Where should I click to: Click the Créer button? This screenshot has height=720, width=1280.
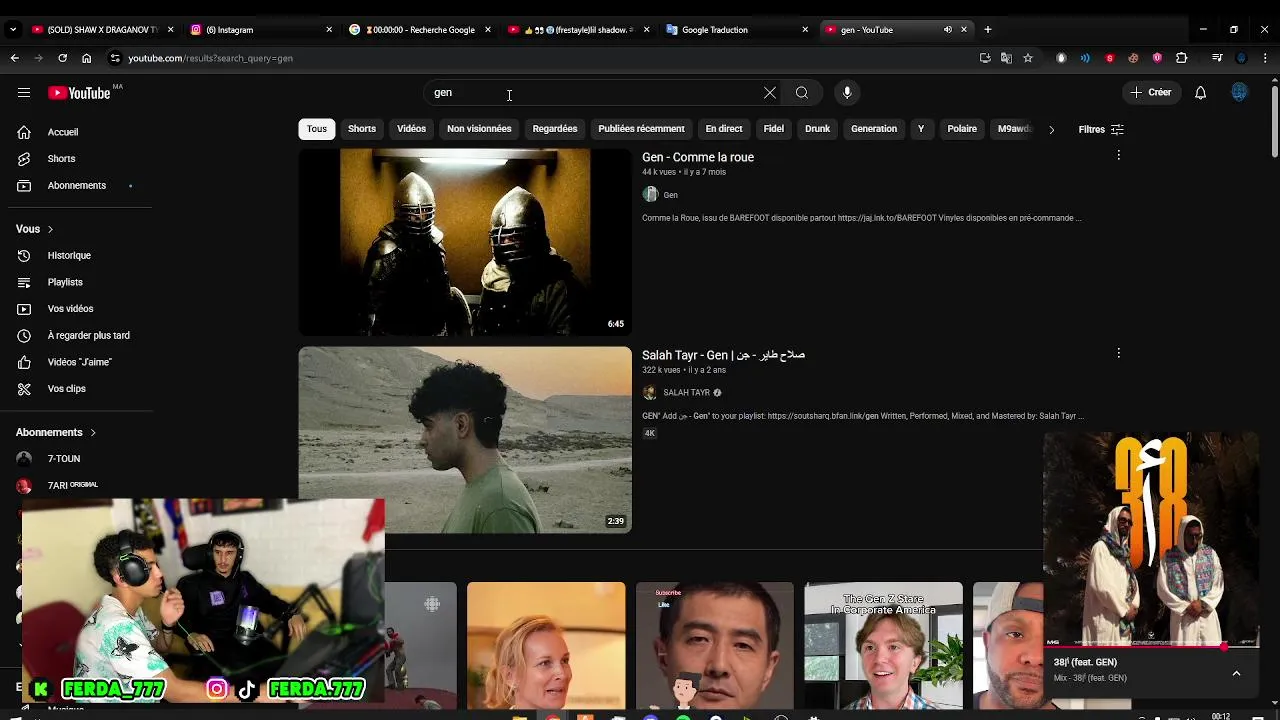(1150, 93)
